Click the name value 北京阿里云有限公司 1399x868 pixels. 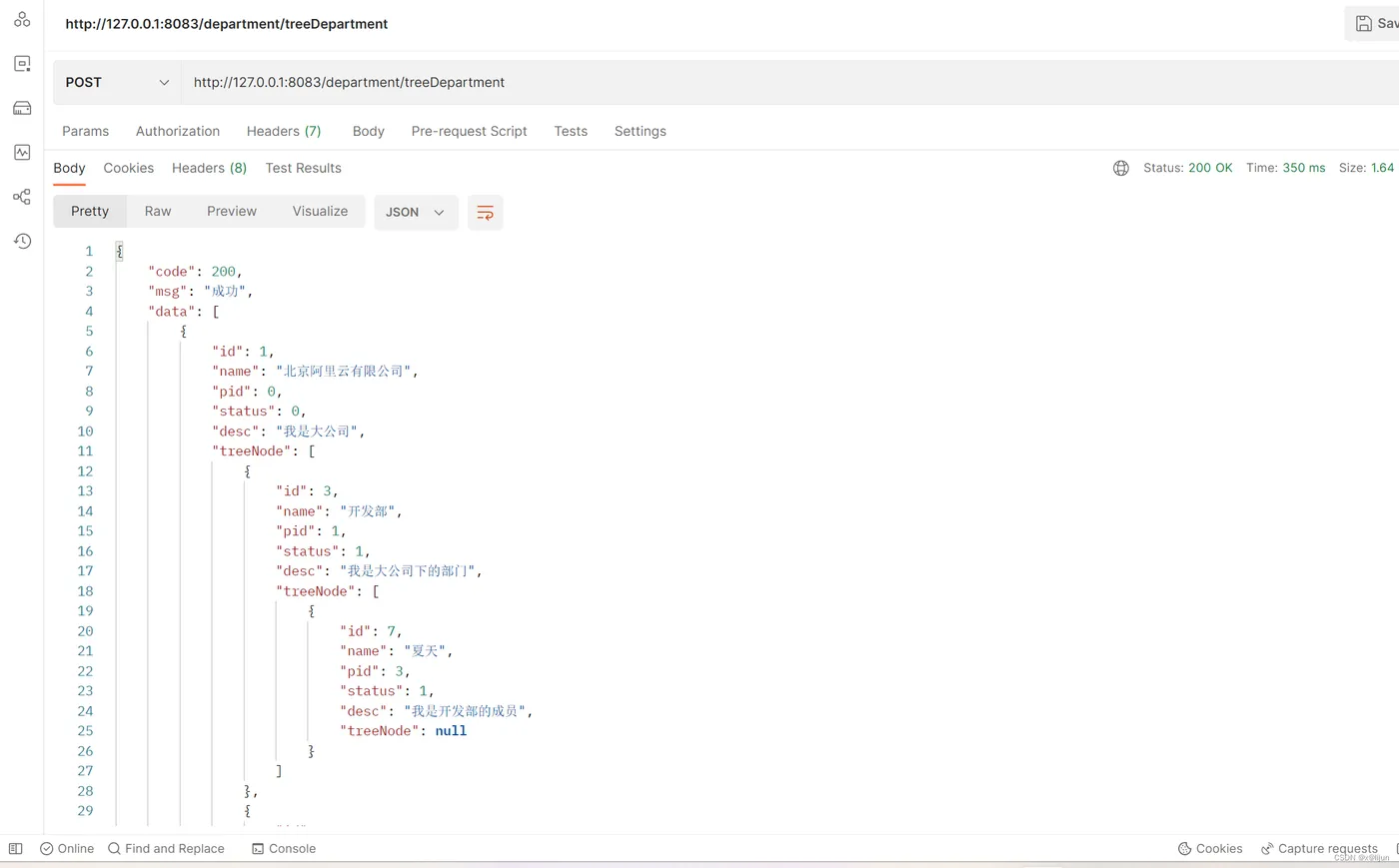click(x=343, y=372)
